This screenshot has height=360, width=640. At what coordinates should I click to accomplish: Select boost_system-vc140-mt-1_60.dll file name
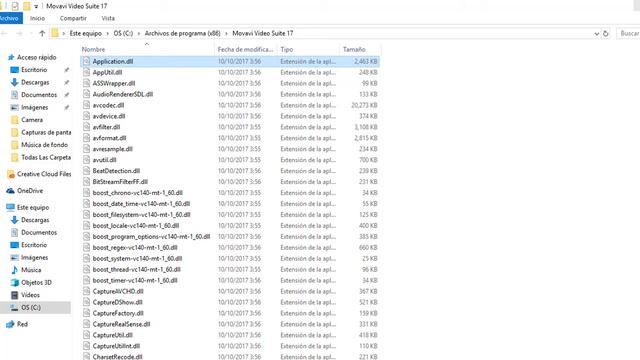(137, 259)
